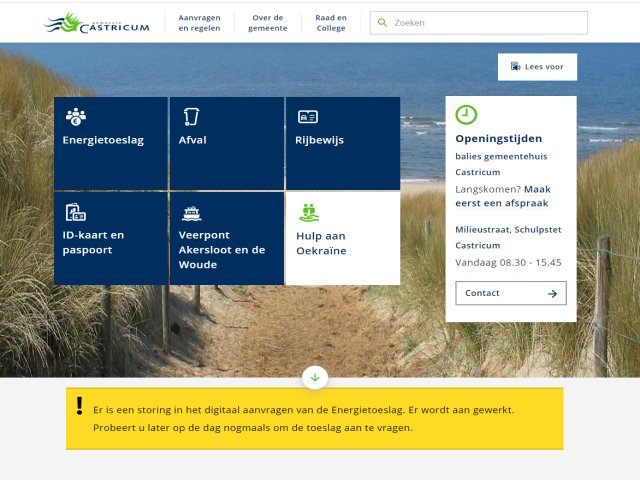Open the Afval tile
Screen dimensions: 640x480
[x=227, y=143]
